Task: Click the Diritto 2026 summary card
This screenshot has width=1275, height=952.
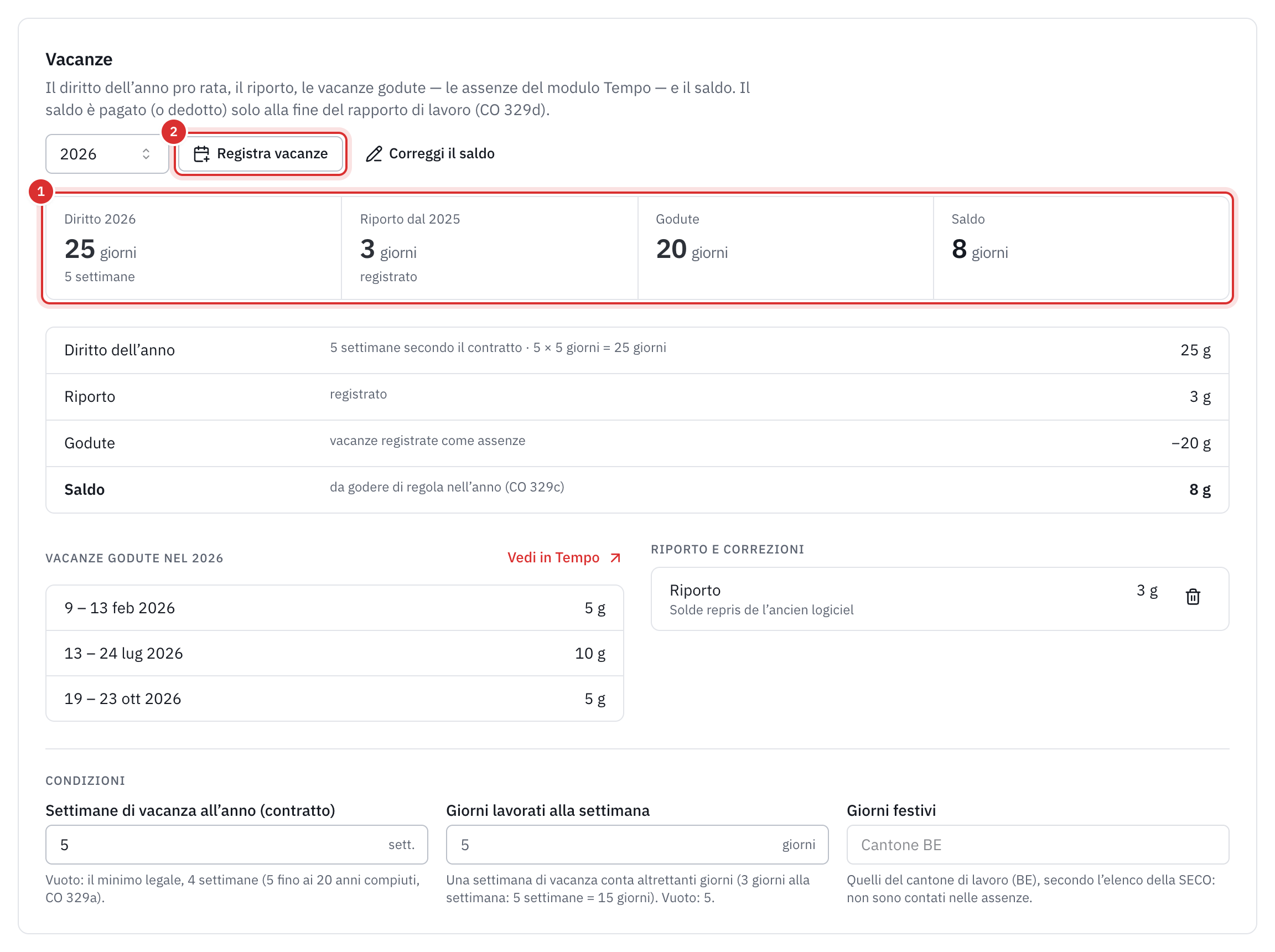Action: point(194,248)
